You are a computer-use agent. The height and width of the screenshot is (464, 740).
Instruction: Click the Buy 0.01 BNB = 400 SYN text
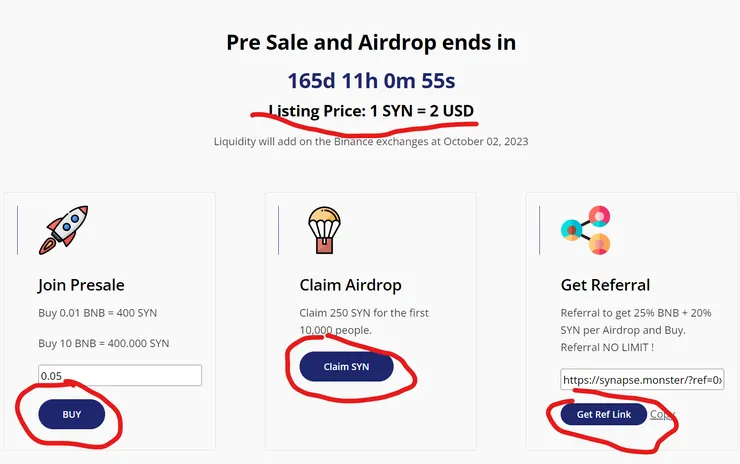(x=98, y=313)
